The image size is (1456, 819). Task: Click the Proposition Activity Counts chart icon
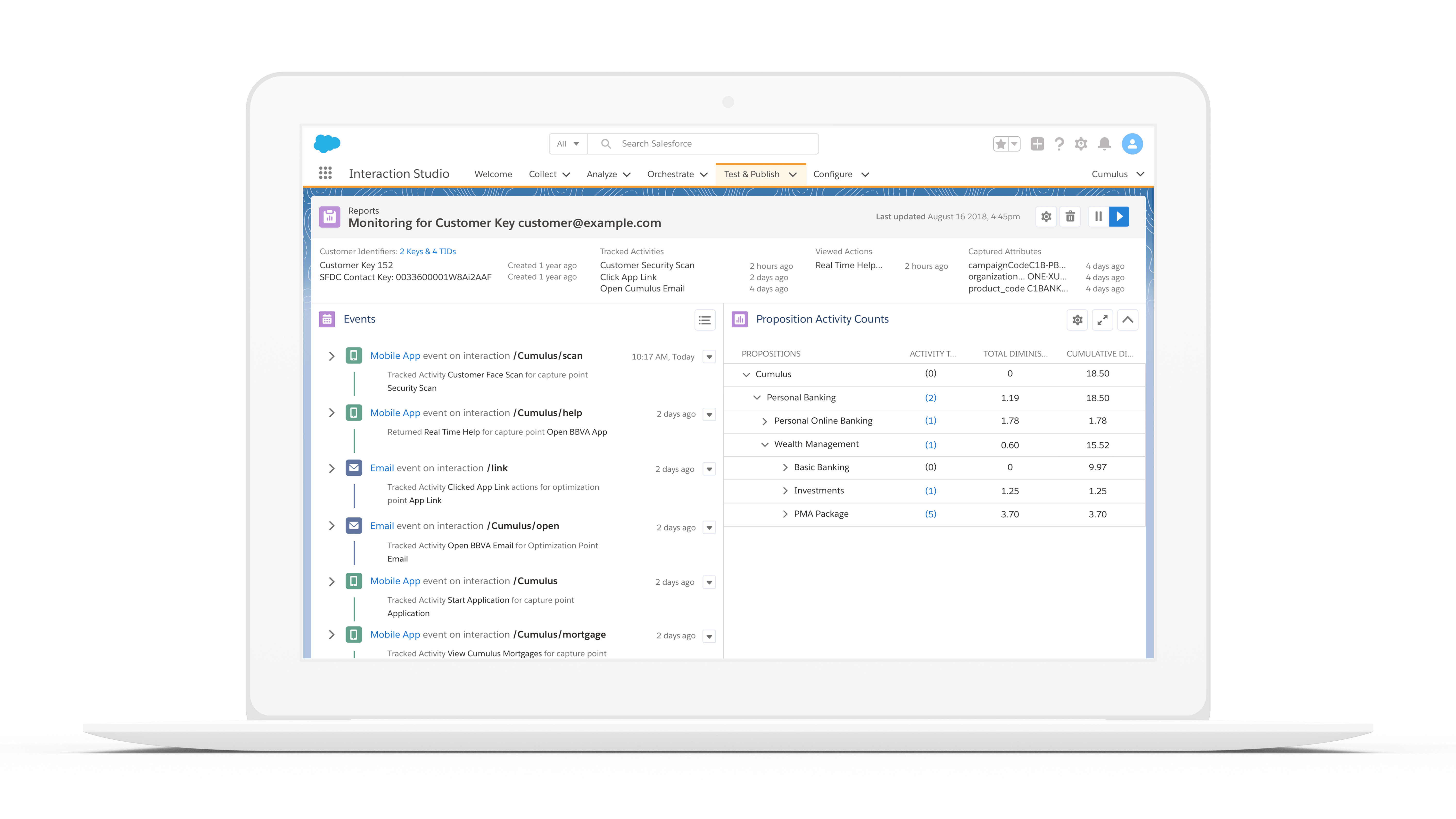pos(739,319)
